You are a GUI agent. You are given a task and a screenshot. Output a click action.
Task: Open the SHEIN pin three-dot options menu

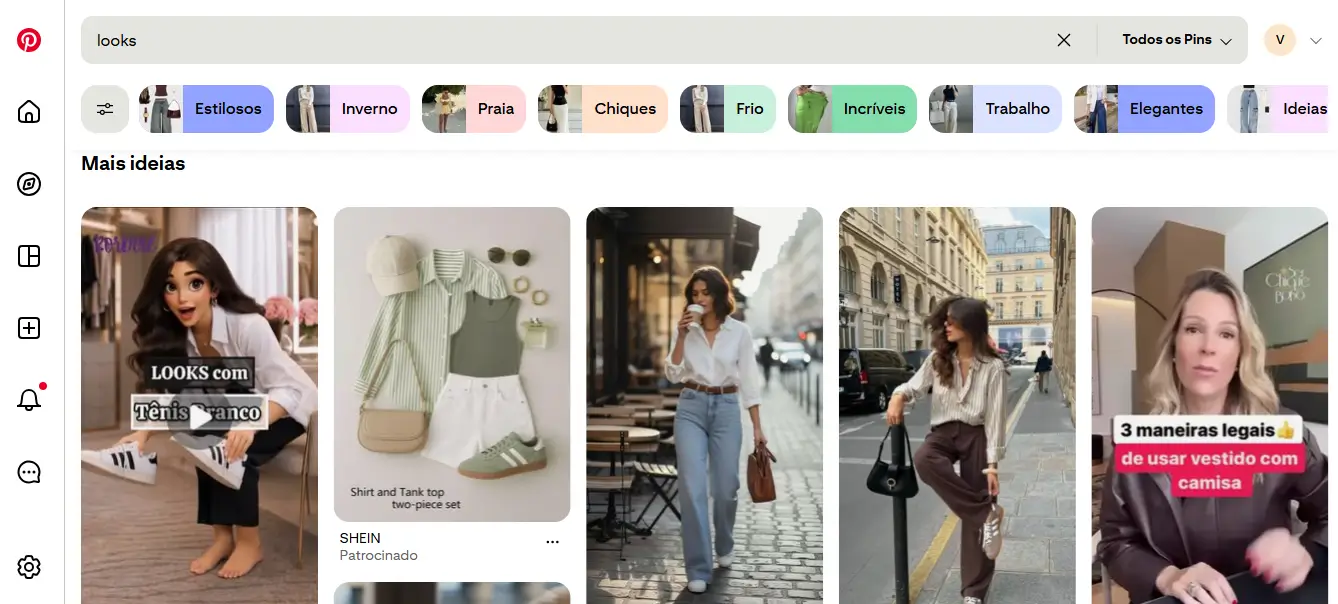[x=552, y=541]
